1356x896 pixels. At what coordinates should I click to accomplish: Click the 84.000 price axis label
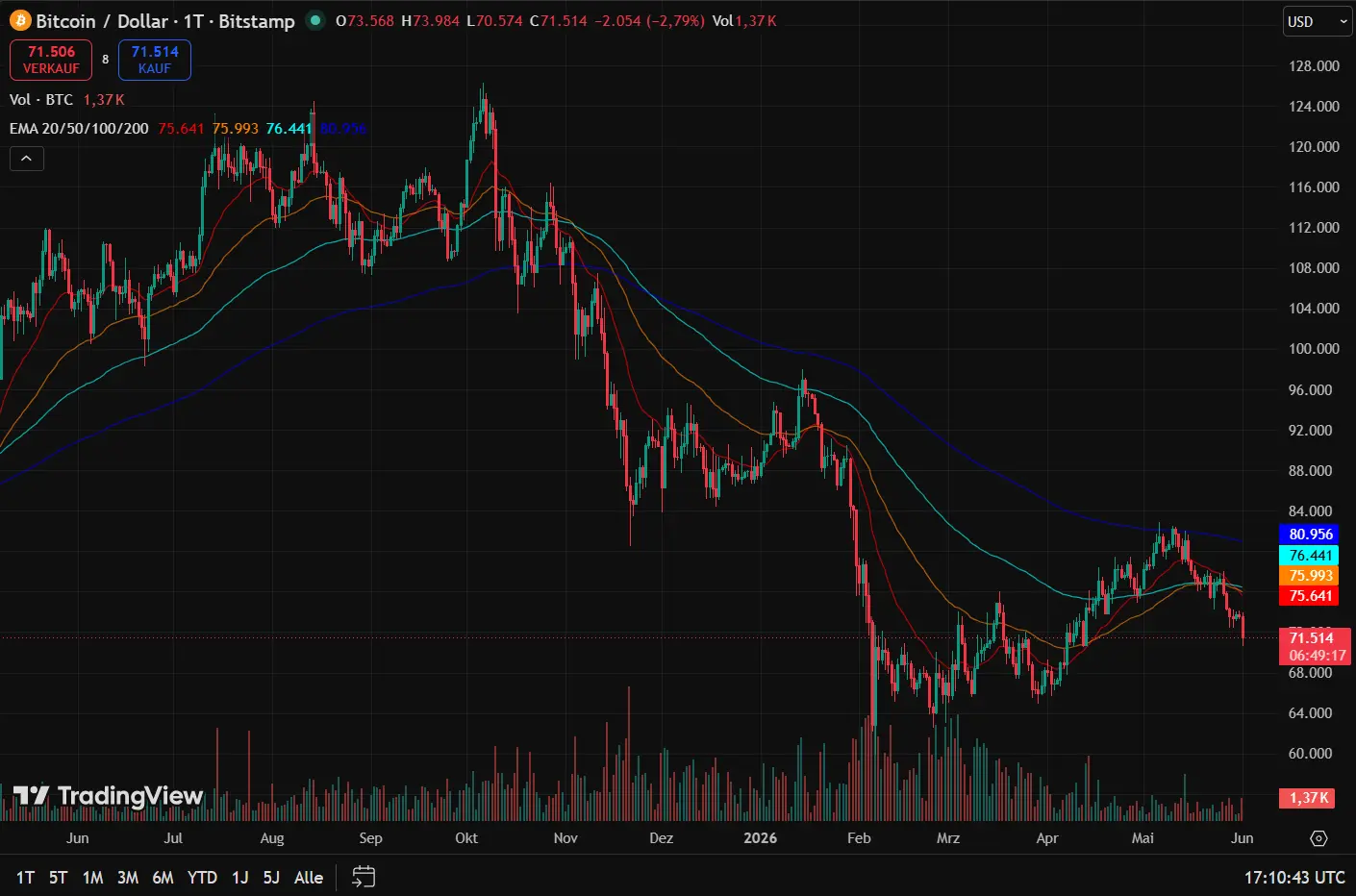coord(1311,510)
